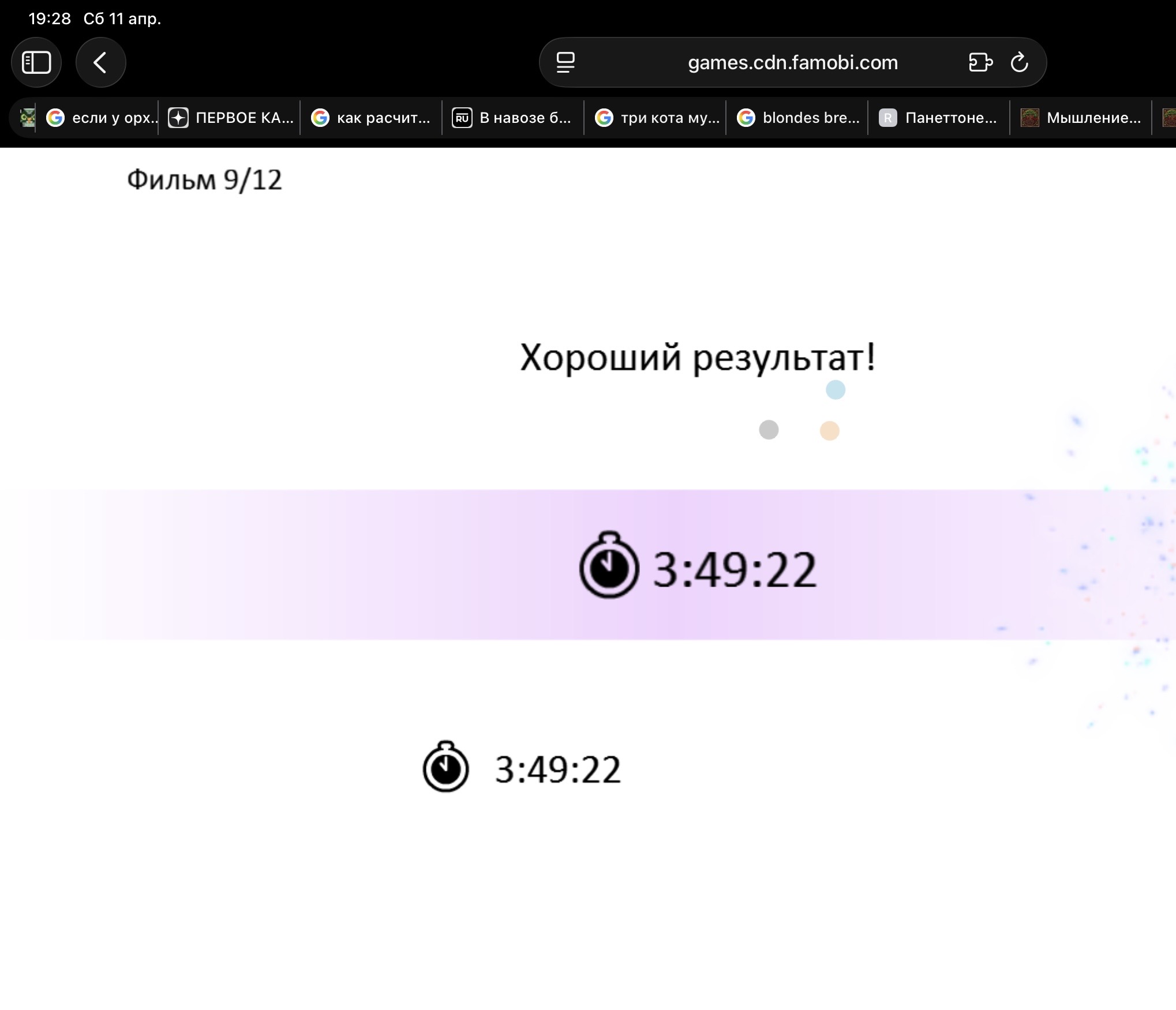Open the "Панеттоне..." tab
This screenshot has height=1010, width=1176.
pyautogui.click(x=939, y=118)
